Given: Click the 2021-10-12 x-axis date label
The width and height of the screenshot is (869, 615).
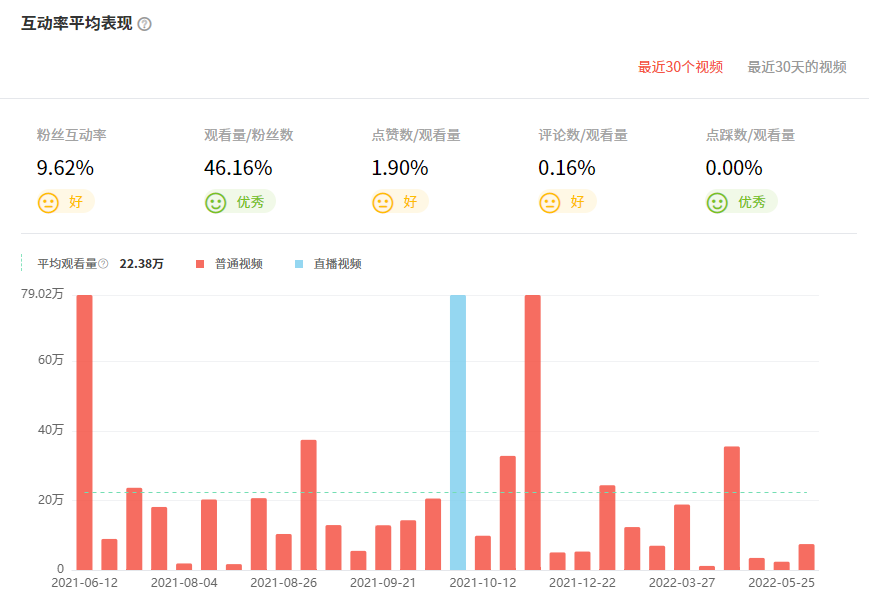Looking at the screenshot, I should (483, 583).
